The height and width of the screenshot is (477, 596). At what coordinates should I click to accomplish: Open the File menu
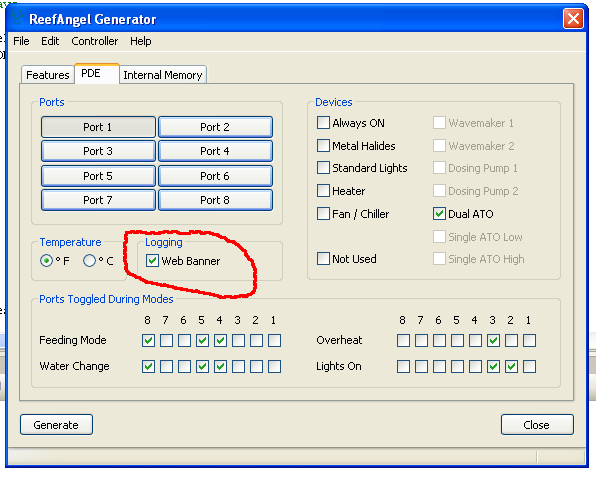(21, 41)
